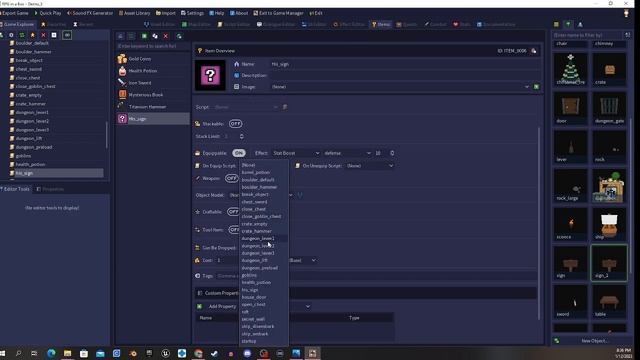The image size is (640, 360).
Task: Click Export Game in top toolbar
Action: pos(14,13)
